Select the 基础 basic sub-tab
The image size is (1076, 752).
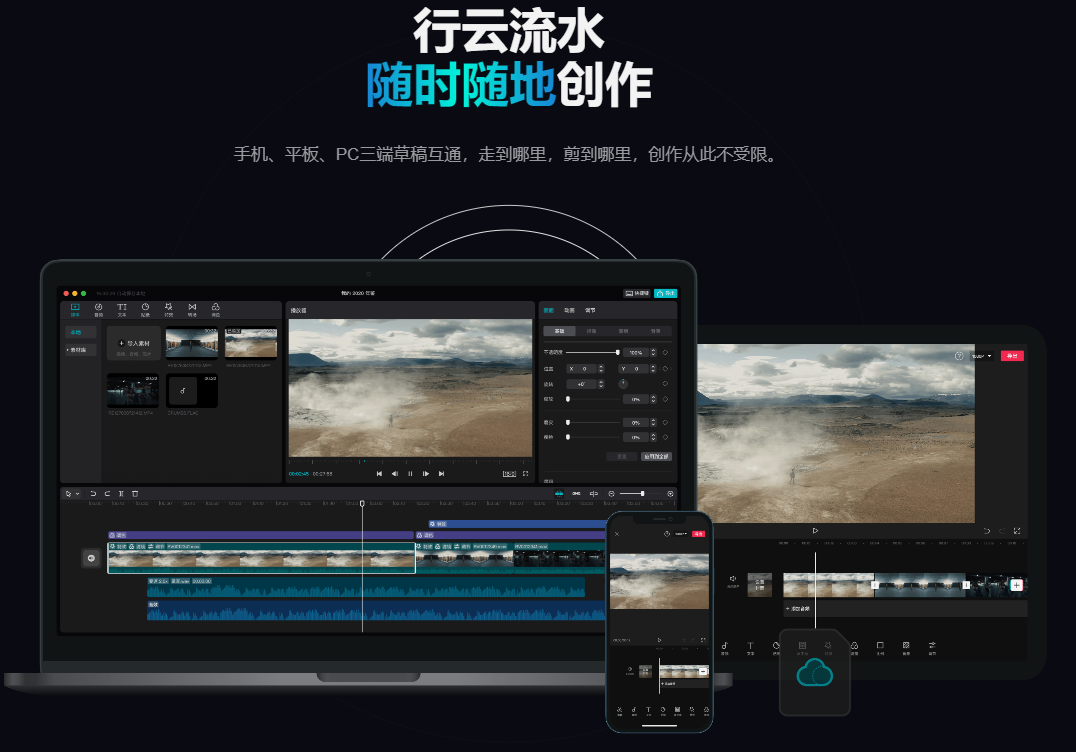559,331
